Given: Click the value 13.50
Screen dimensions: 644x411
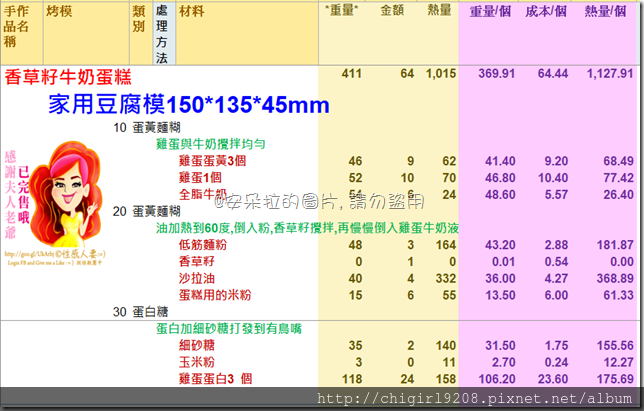Looking at the screenshot, I should tap(500, 296).
